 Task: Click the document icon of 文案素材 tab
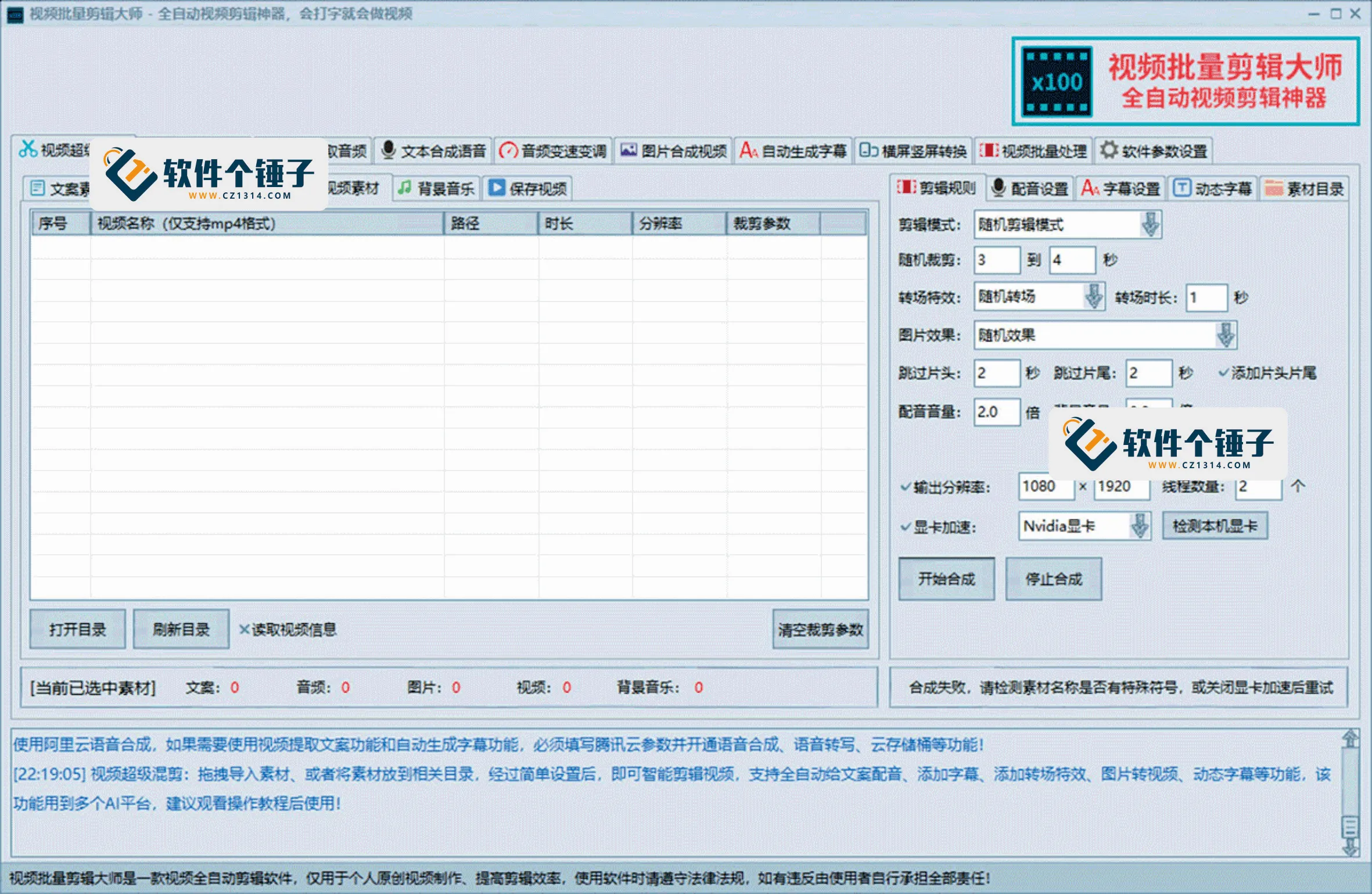[38, 188]
